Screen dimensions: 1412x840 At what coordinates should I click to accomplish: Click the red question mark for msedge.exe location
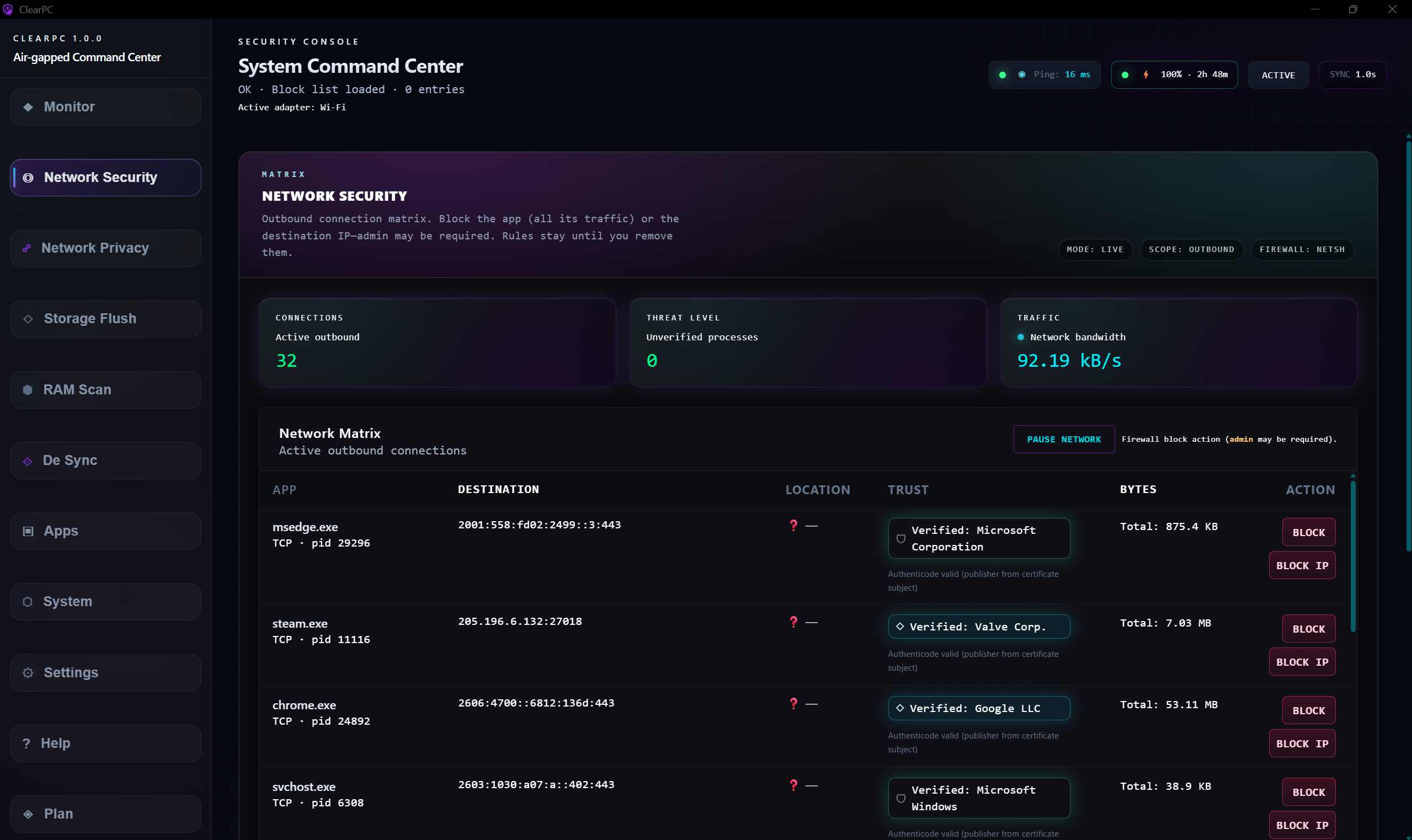794,525
